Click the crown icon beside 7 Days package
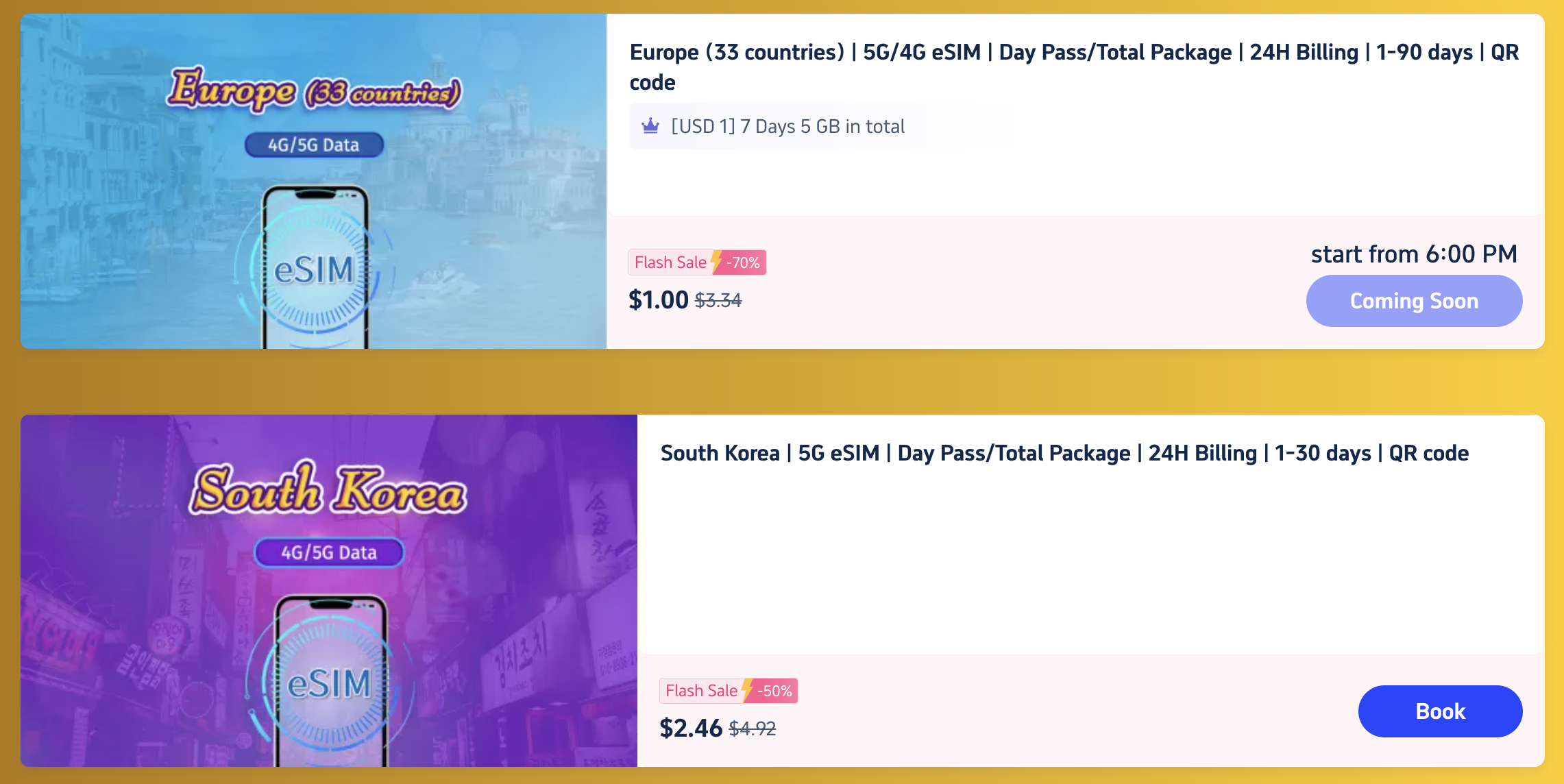1564x784 pixels. click(650, 126)
